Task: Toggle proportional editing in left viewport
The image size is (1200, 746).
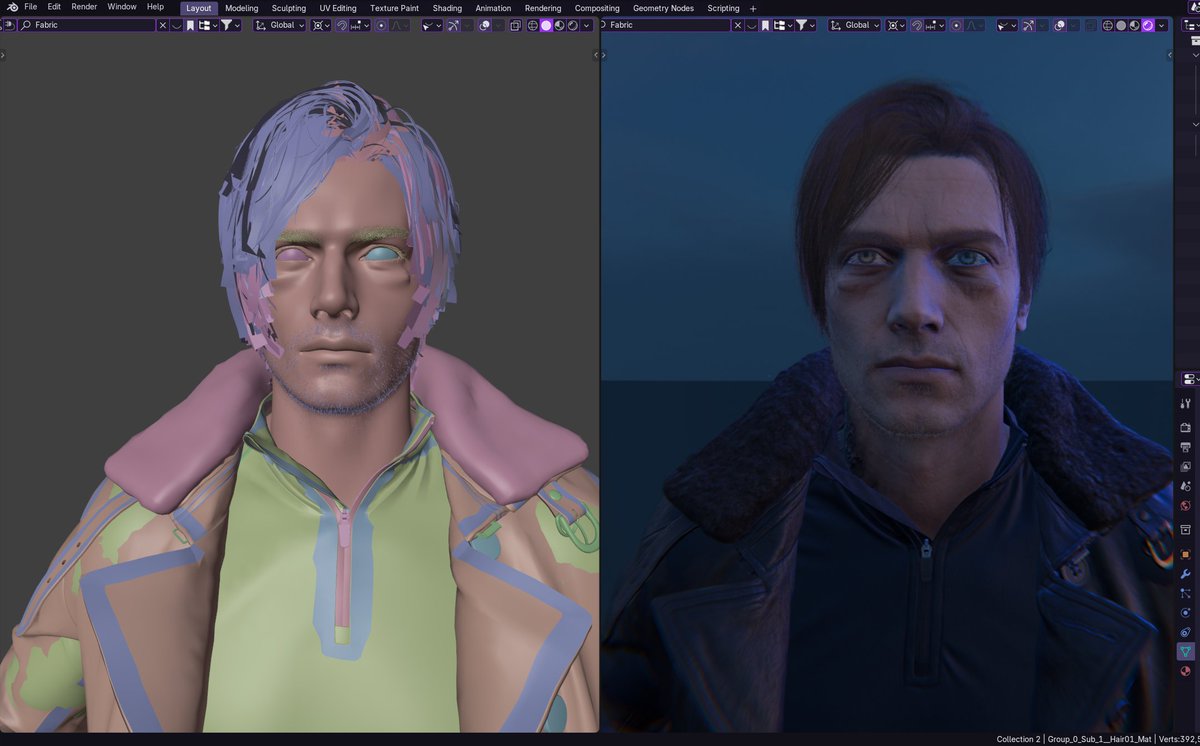Action: (x=381, y=25)
